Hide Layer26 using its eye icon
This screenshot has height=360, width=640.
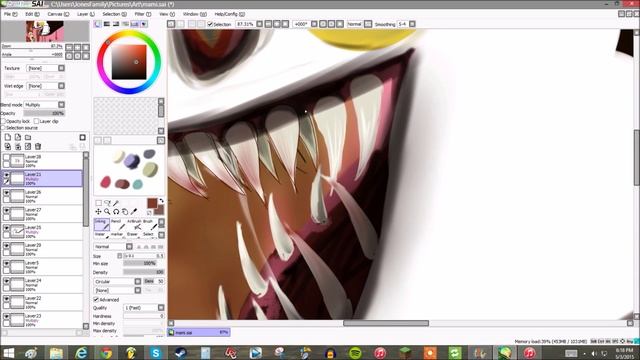click(6, 193)
